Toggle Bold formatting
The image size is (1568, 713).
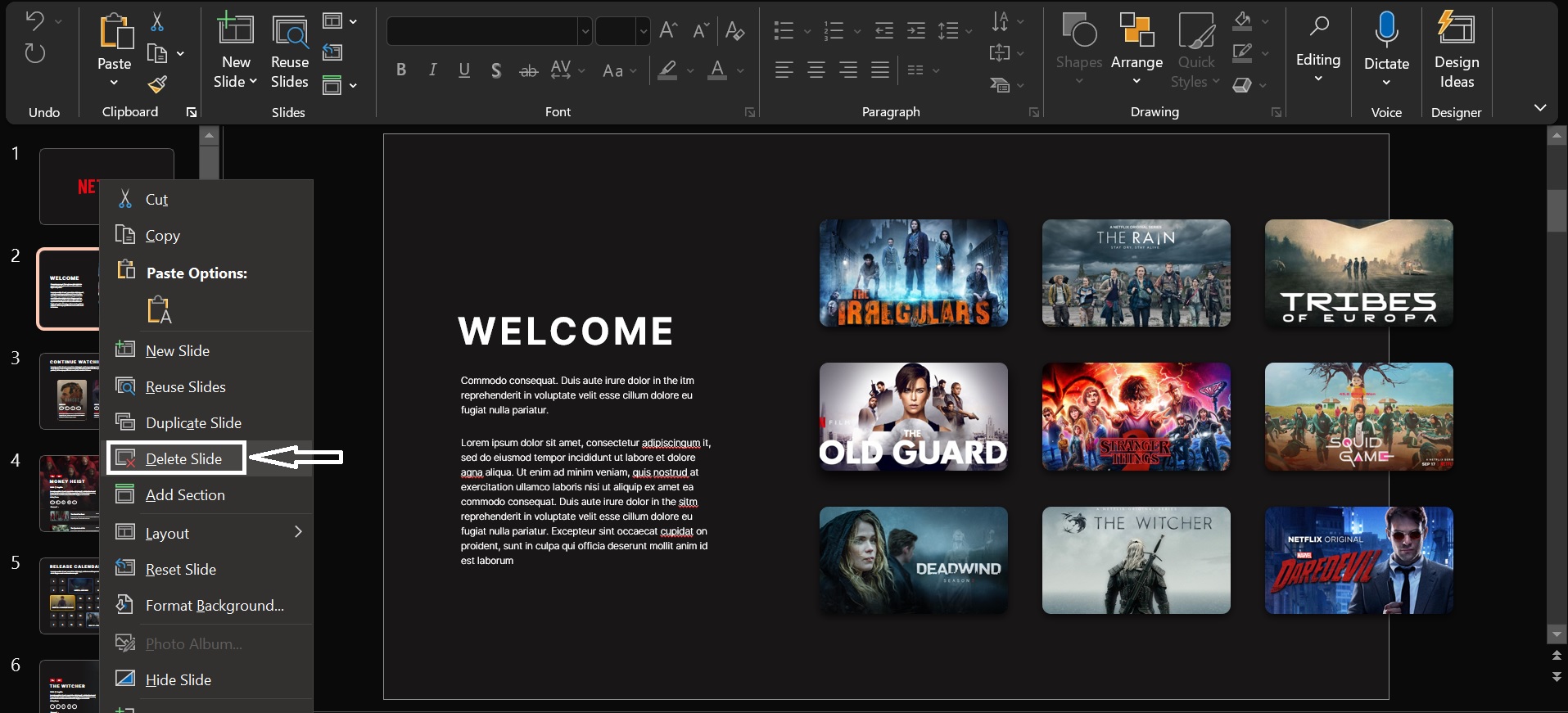click(400, 70)
